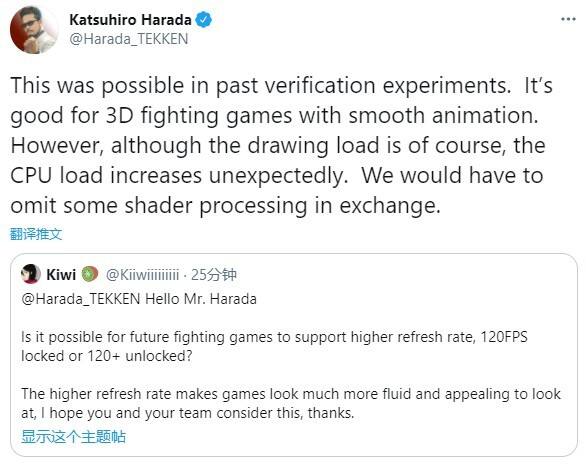Image resolution: width=588 pixels, height=464 pixels.
Task: Click the 'hope you and your team' line
Action: (x=188, y=413)
